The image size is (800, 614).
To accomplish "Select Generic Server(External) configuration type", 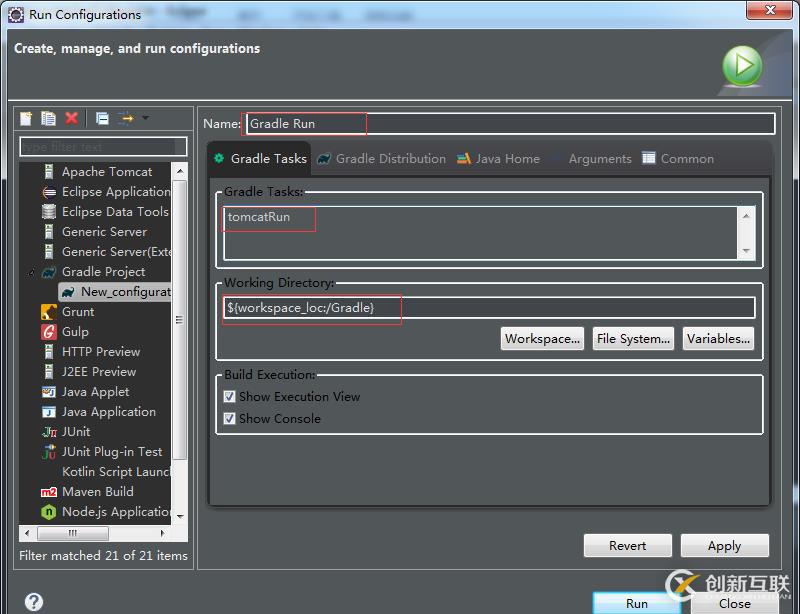I will [116, 252].
